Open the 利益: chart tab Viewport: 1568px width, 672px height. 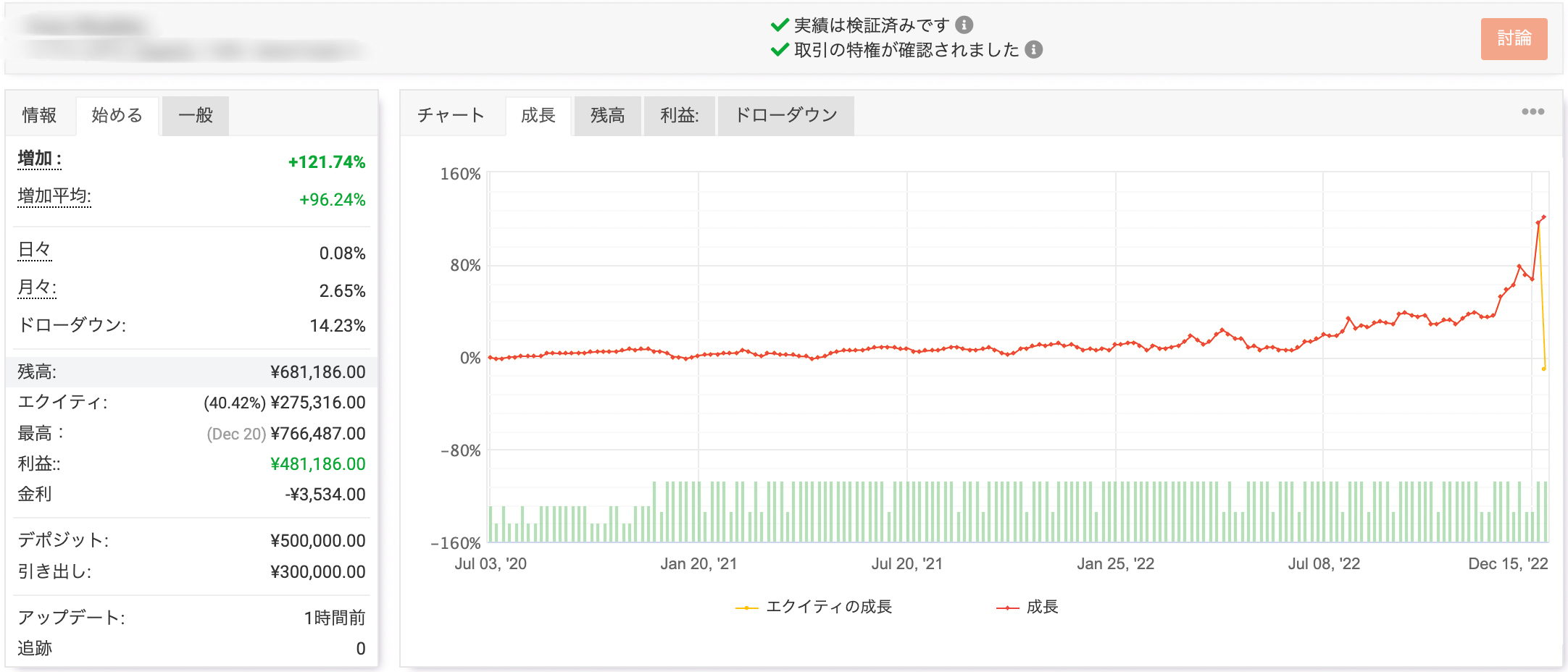tap(679, 116)
